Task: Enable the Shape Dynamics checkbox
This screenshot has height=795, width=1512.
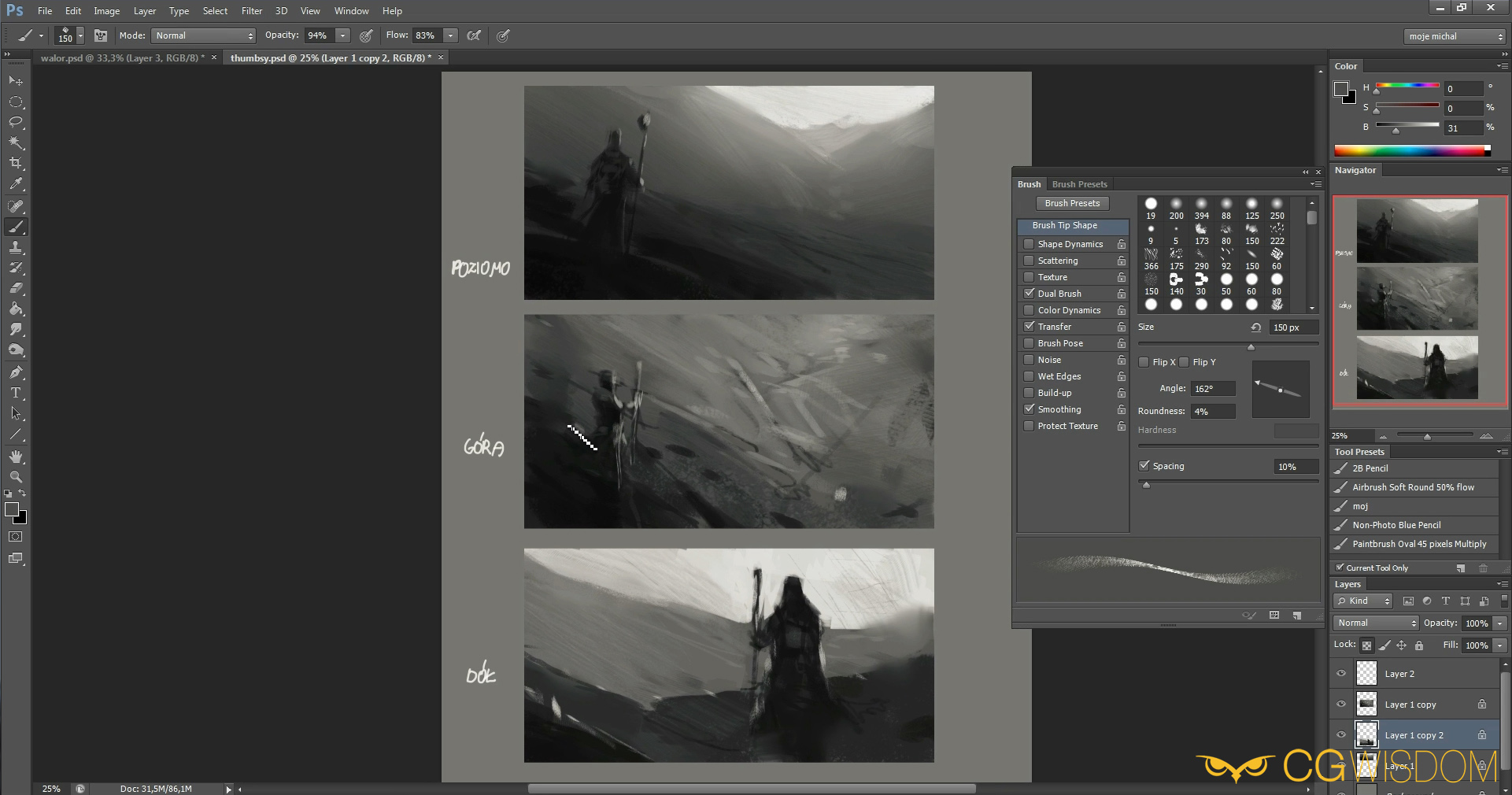Action: pos(1029,244)
